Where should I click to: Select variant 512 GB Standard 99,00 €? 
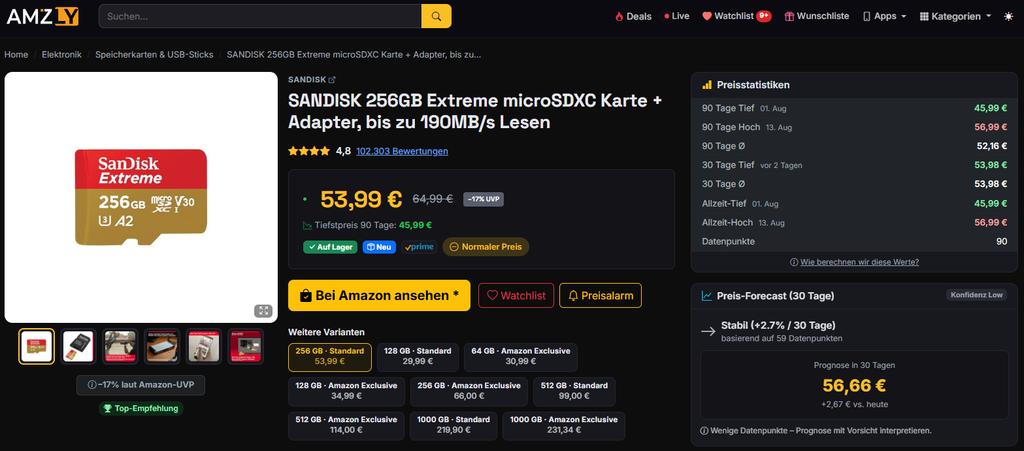[574, 390]
